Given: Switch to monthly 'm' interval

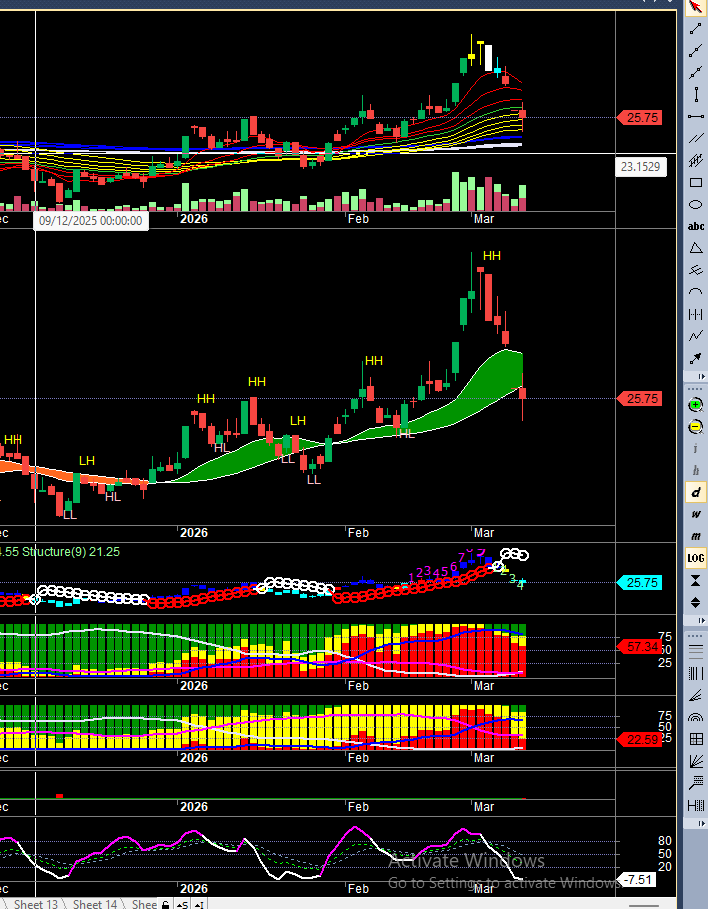Looking at the screenshot, I should point(696,536).
